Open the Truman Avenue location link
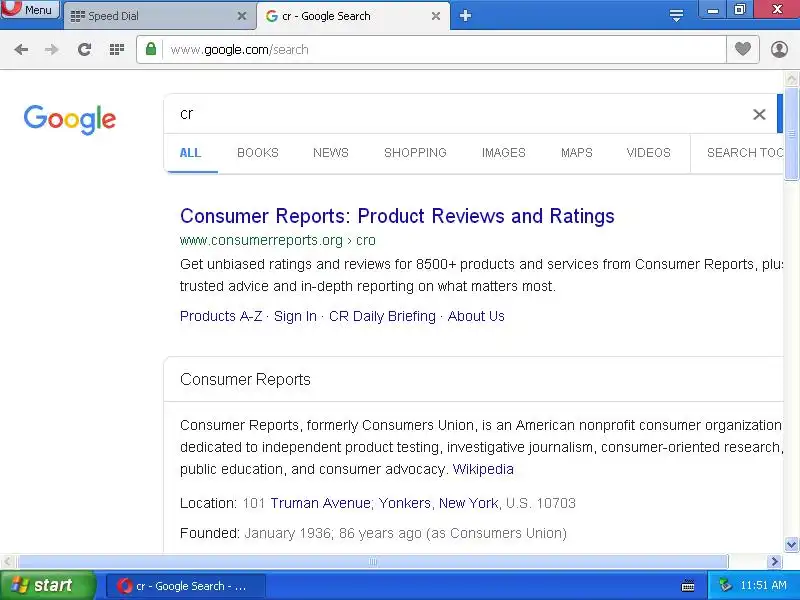This screenshot has width=800, height=600. (x=320, y=504)
